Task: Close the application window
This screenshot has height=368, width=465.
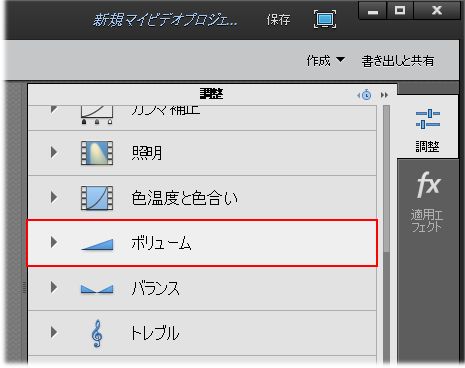Action: coord(436,11)
